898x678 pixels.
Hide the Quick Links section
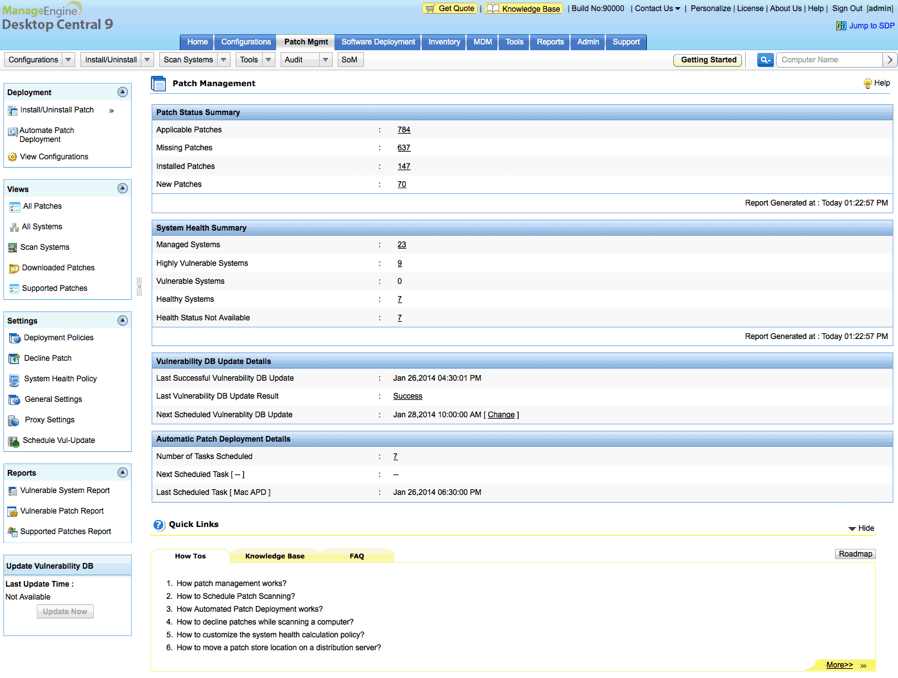(861, 528)
